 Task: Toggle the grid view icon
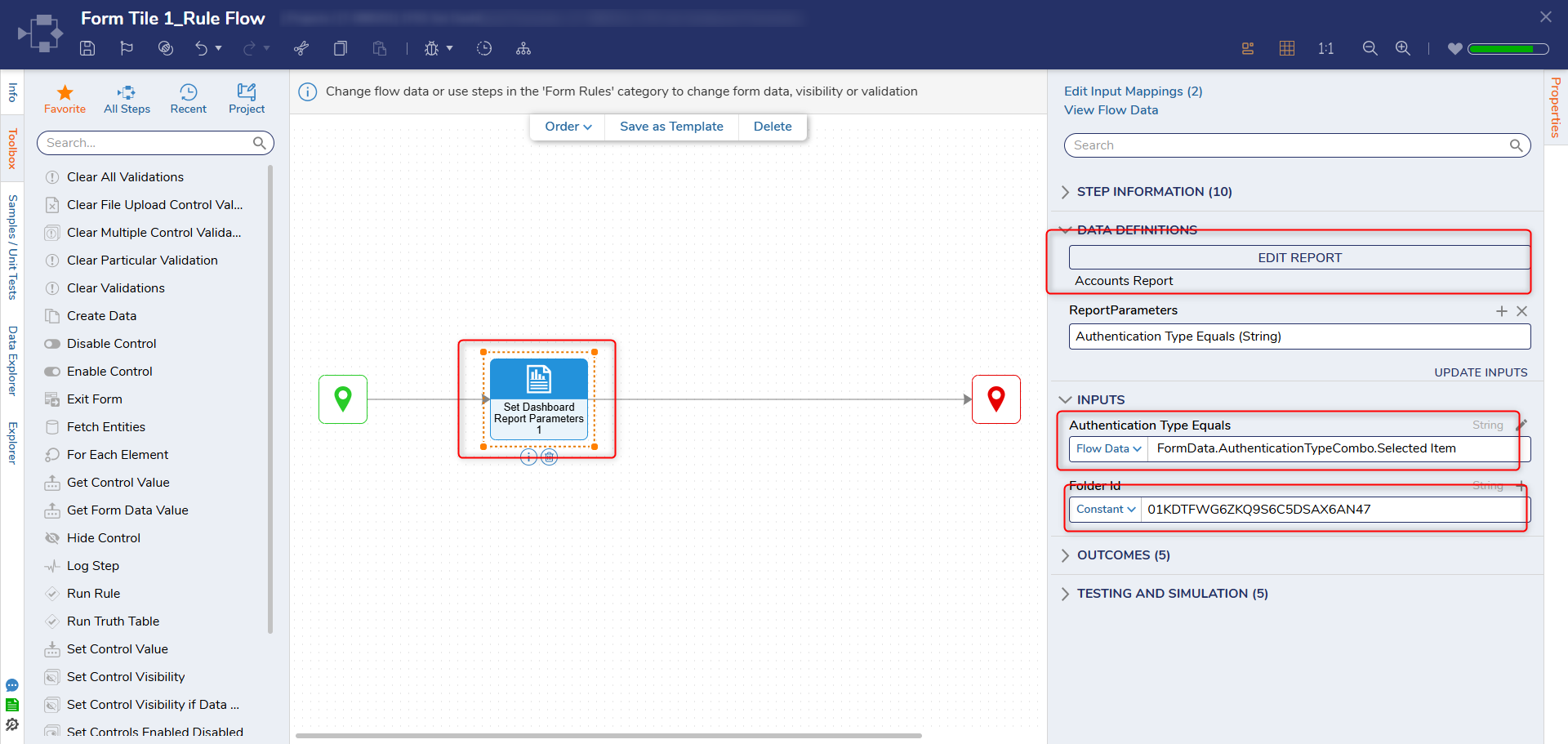tap(1287, 49)
